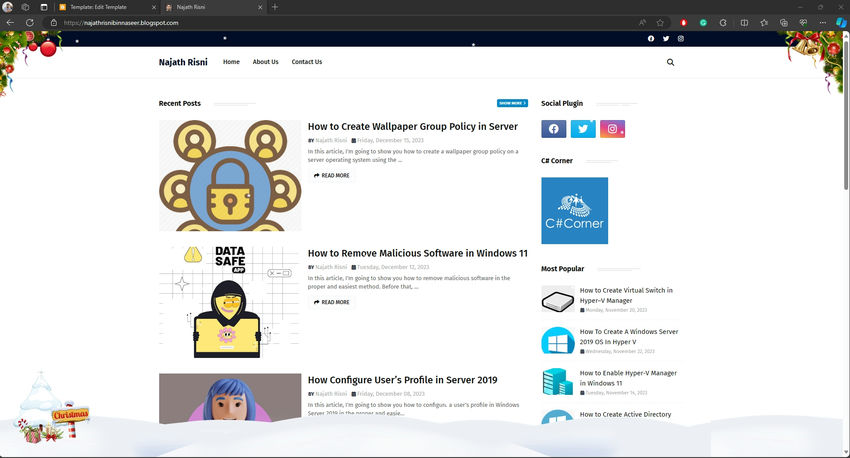Open the Contact Us menu item
The image size is (850, 458).
[x=307, y=62]
